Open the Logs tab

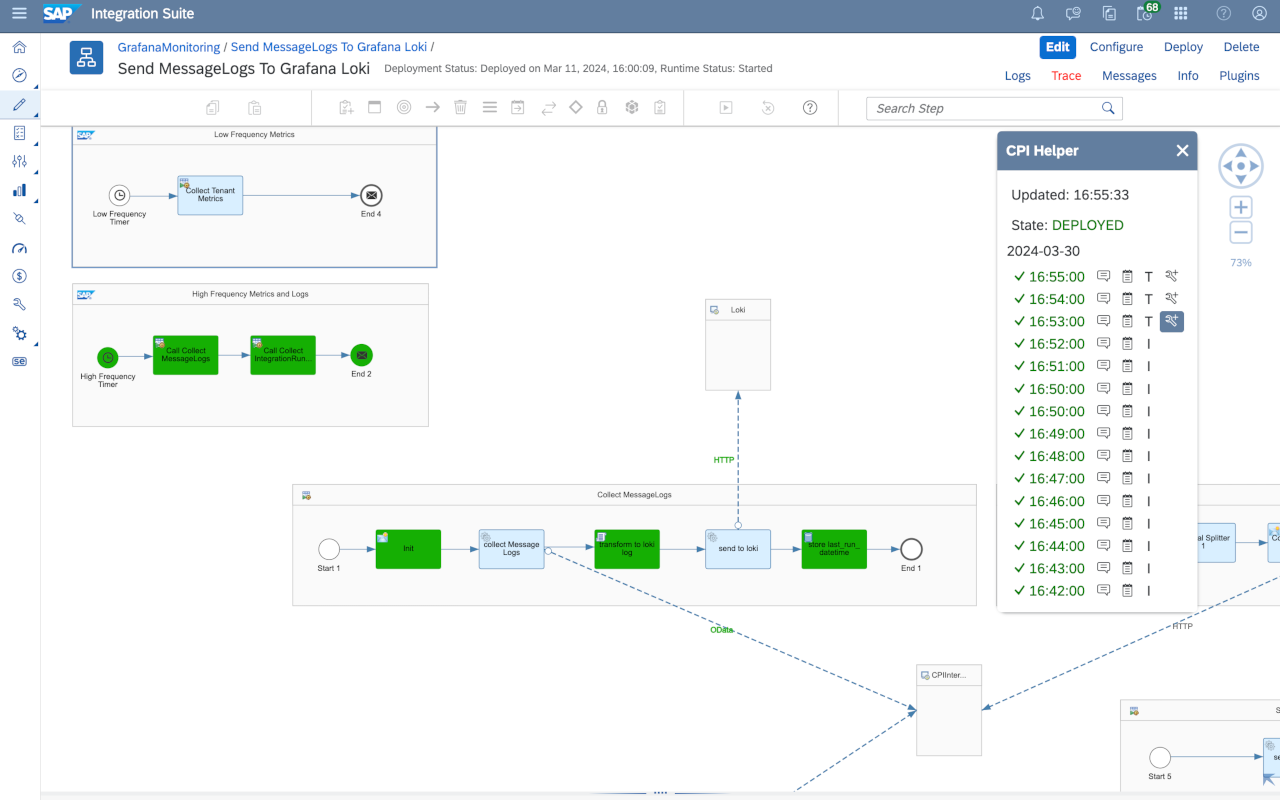click(1017, 75)
